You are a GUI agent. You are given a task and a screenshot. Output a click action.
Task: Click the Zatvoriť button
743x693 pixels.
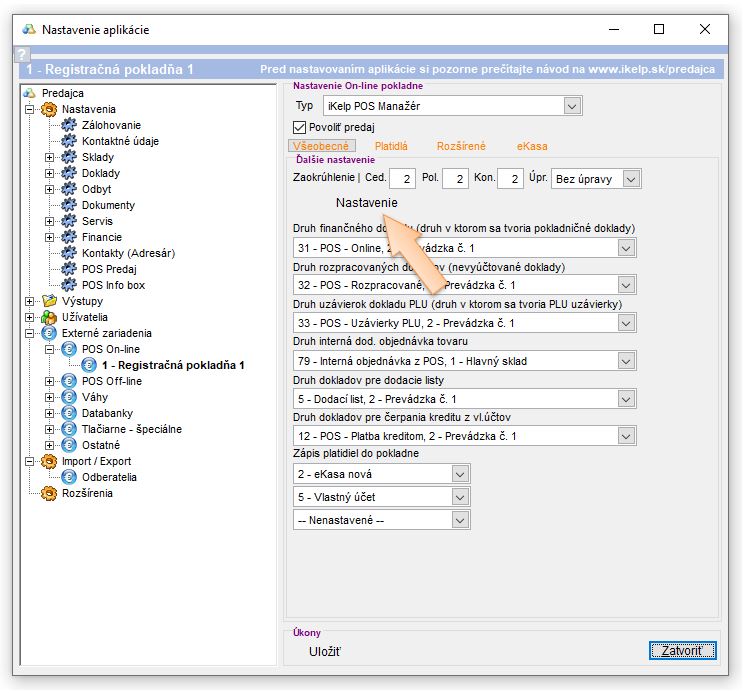point(682,651)
